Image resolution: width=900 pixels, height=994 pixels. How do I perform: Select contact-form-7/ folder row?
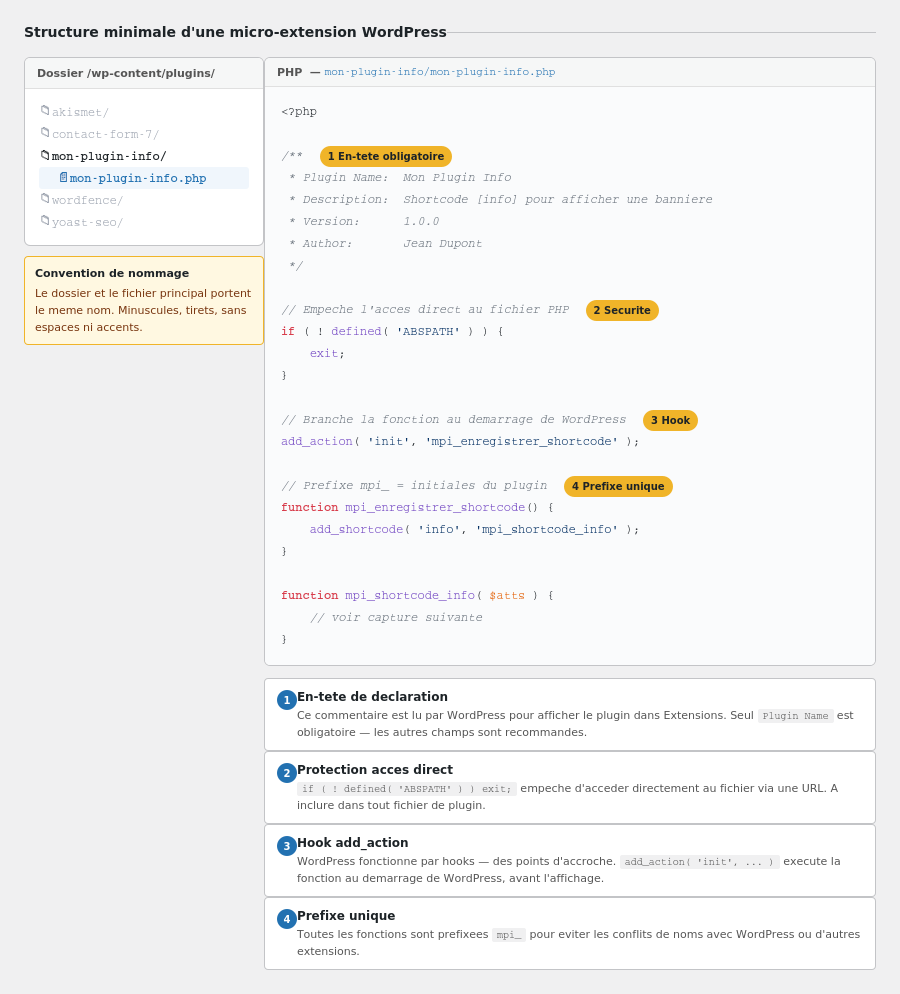tap(144, 134)
